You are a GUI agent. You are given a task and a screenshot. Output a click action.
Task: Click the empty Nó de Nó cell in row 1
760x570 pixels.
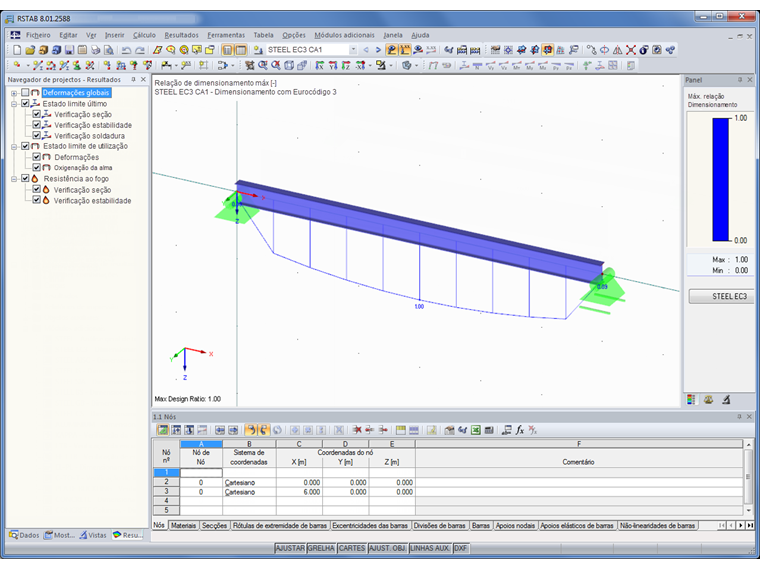click(201, 472)
